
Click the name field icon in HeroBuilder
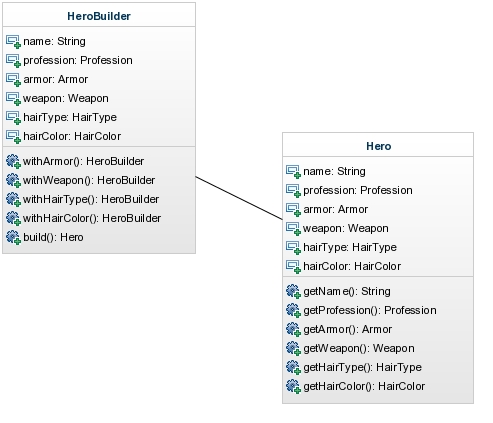click(x=13, y=42)
